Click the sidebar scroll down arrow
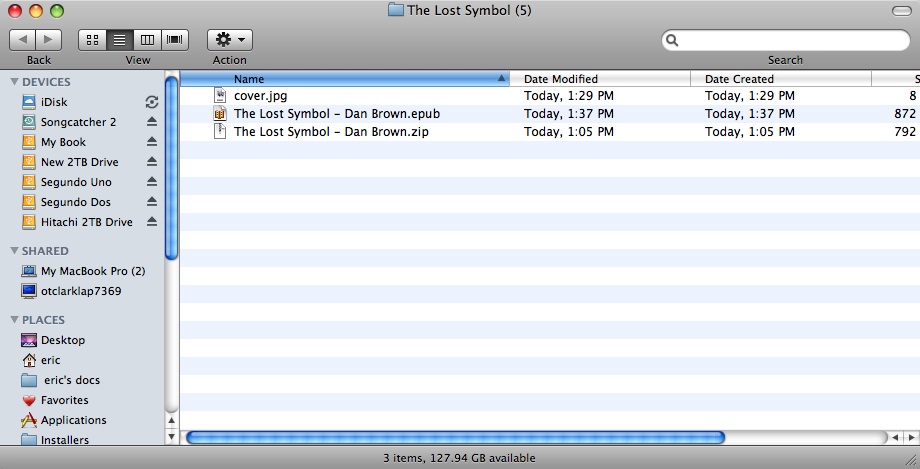Image resolution: width=920 pixels, height=469 pixels. coord(171,436)
